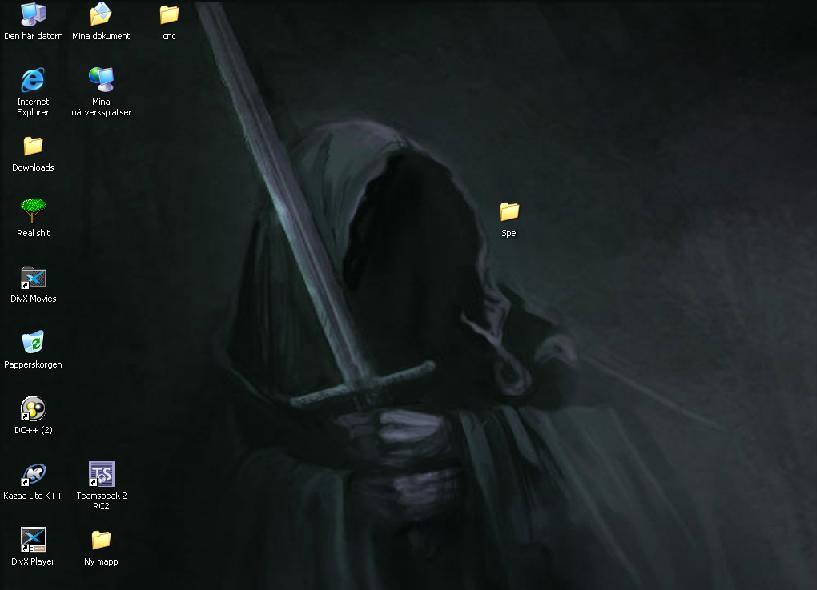
Task: Select the Internet Explorer icon
Action: click(33, 80)
